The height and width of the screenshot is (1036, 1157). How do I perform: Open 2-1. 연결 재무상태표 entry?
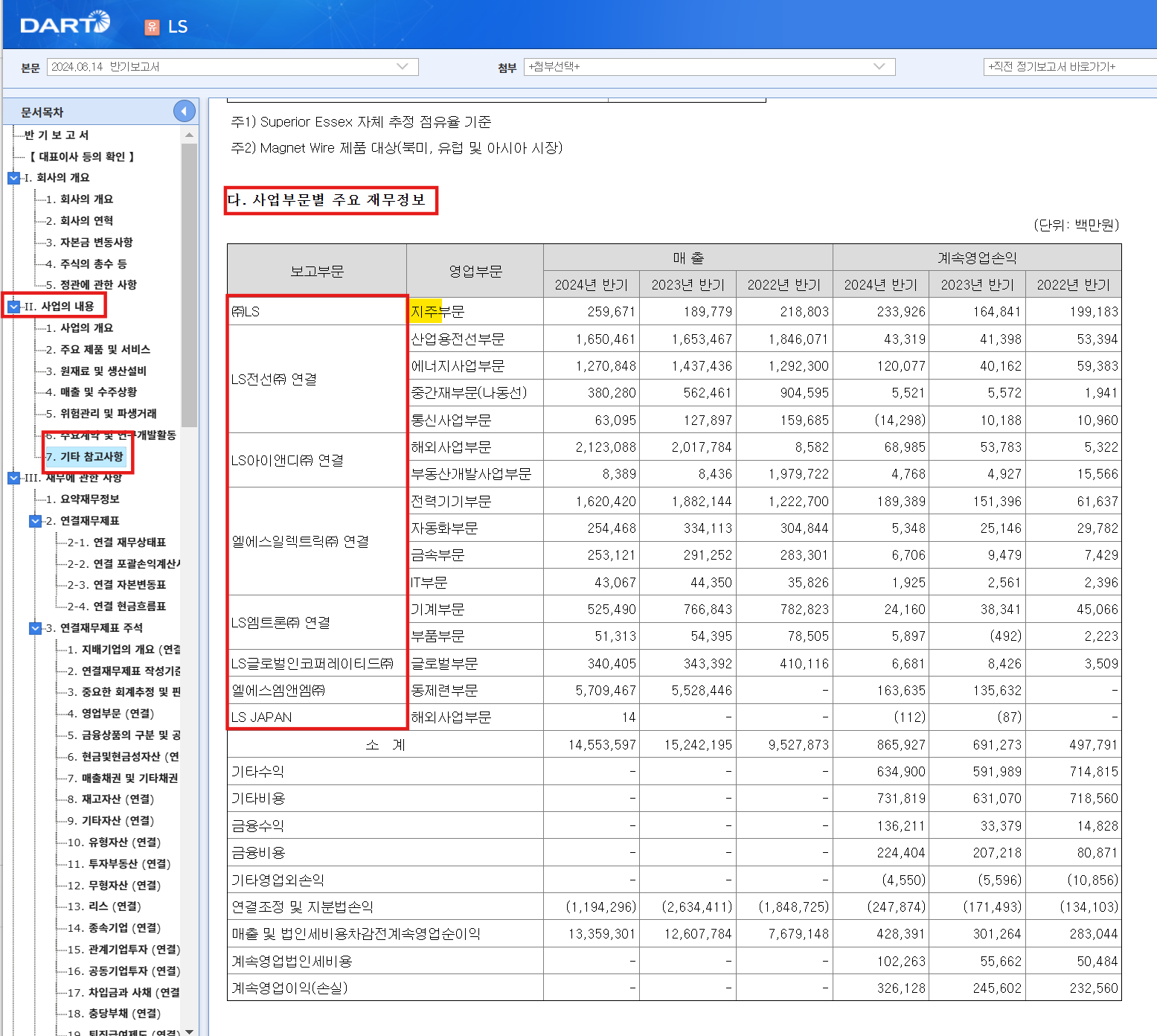coord(116,543)
